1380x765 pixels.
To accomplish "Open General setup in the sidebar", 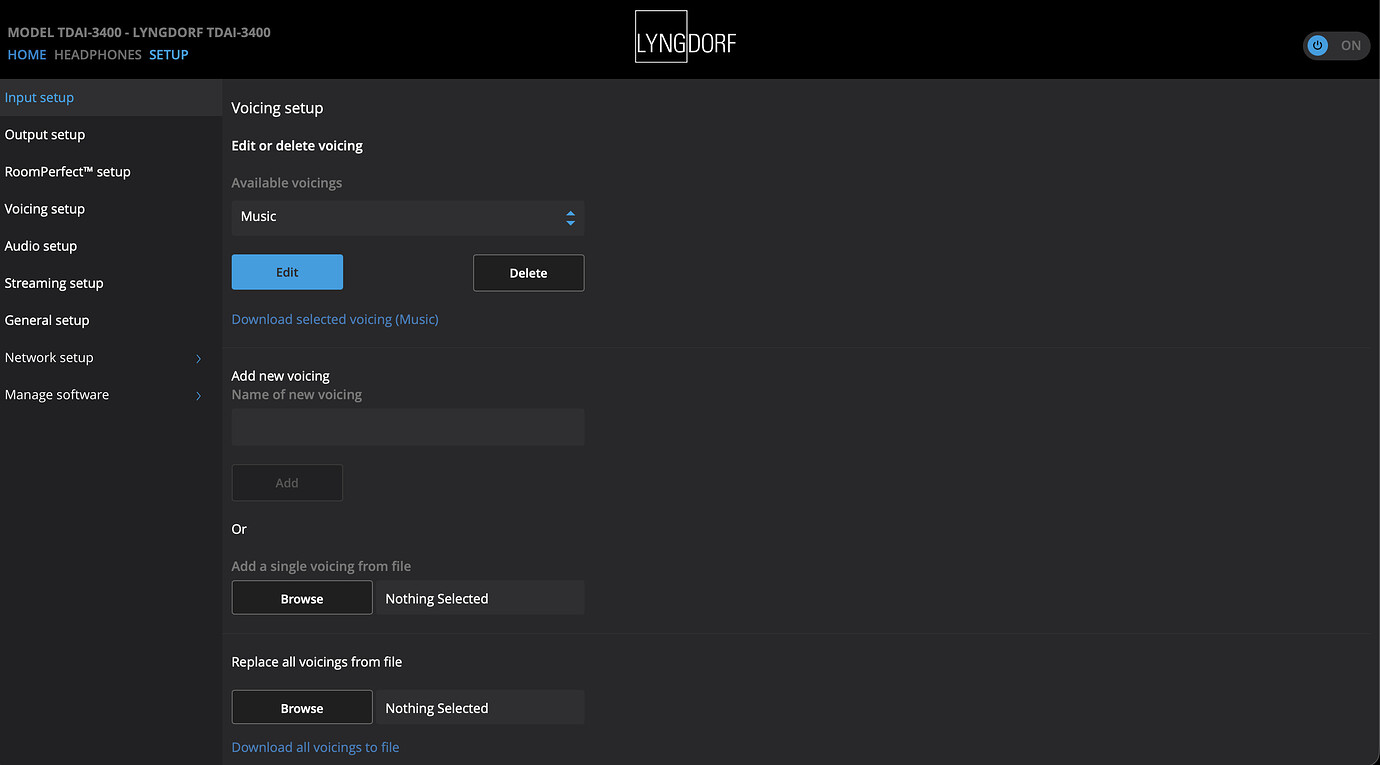I will [x=111, y=320].
